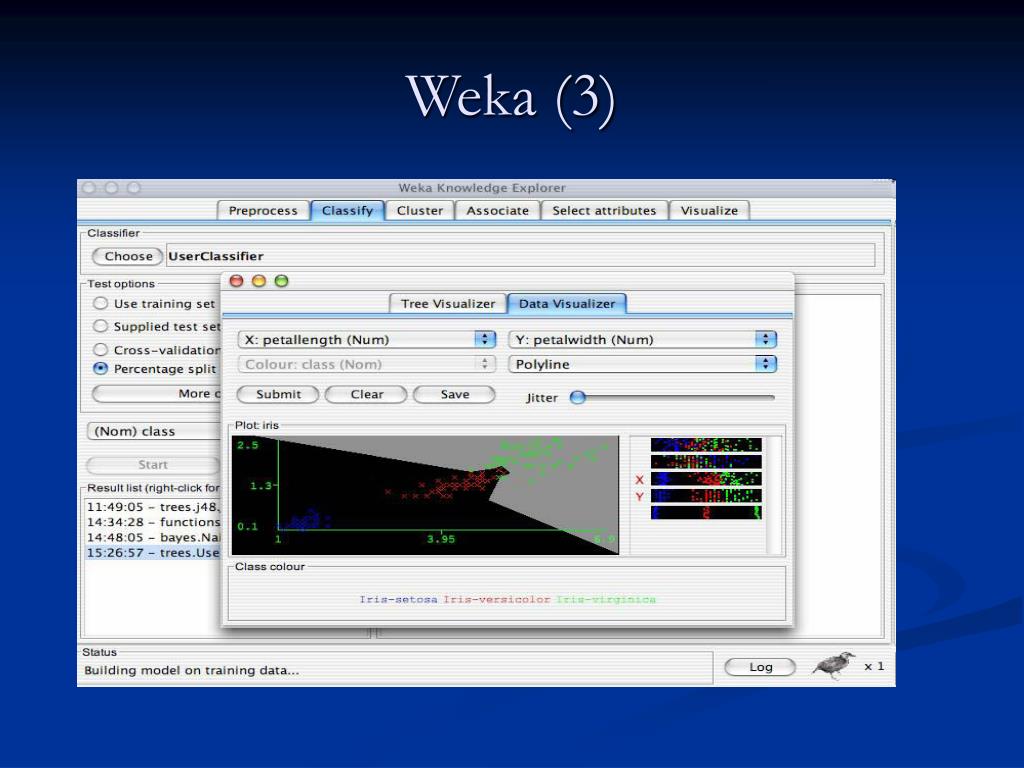
Task: Zoom the visualizer window with the green button
Action: [x=281, y=281]
